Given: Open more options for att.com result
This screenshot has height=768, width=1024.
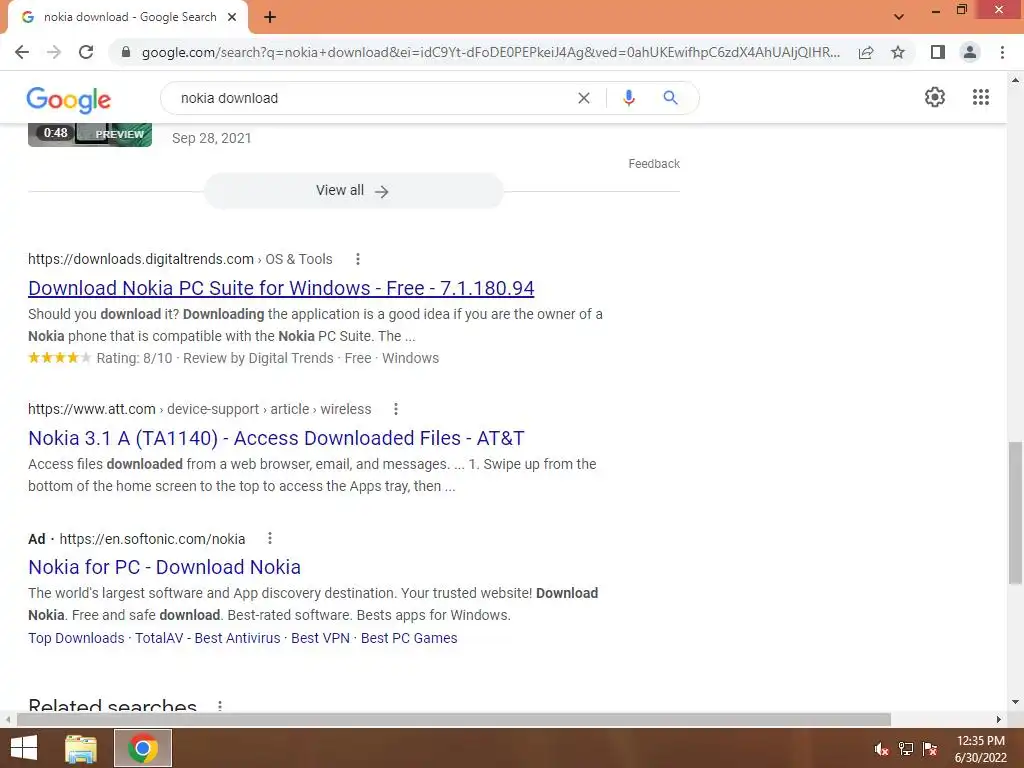Looking at the screenshot, I should click(396, 409).
